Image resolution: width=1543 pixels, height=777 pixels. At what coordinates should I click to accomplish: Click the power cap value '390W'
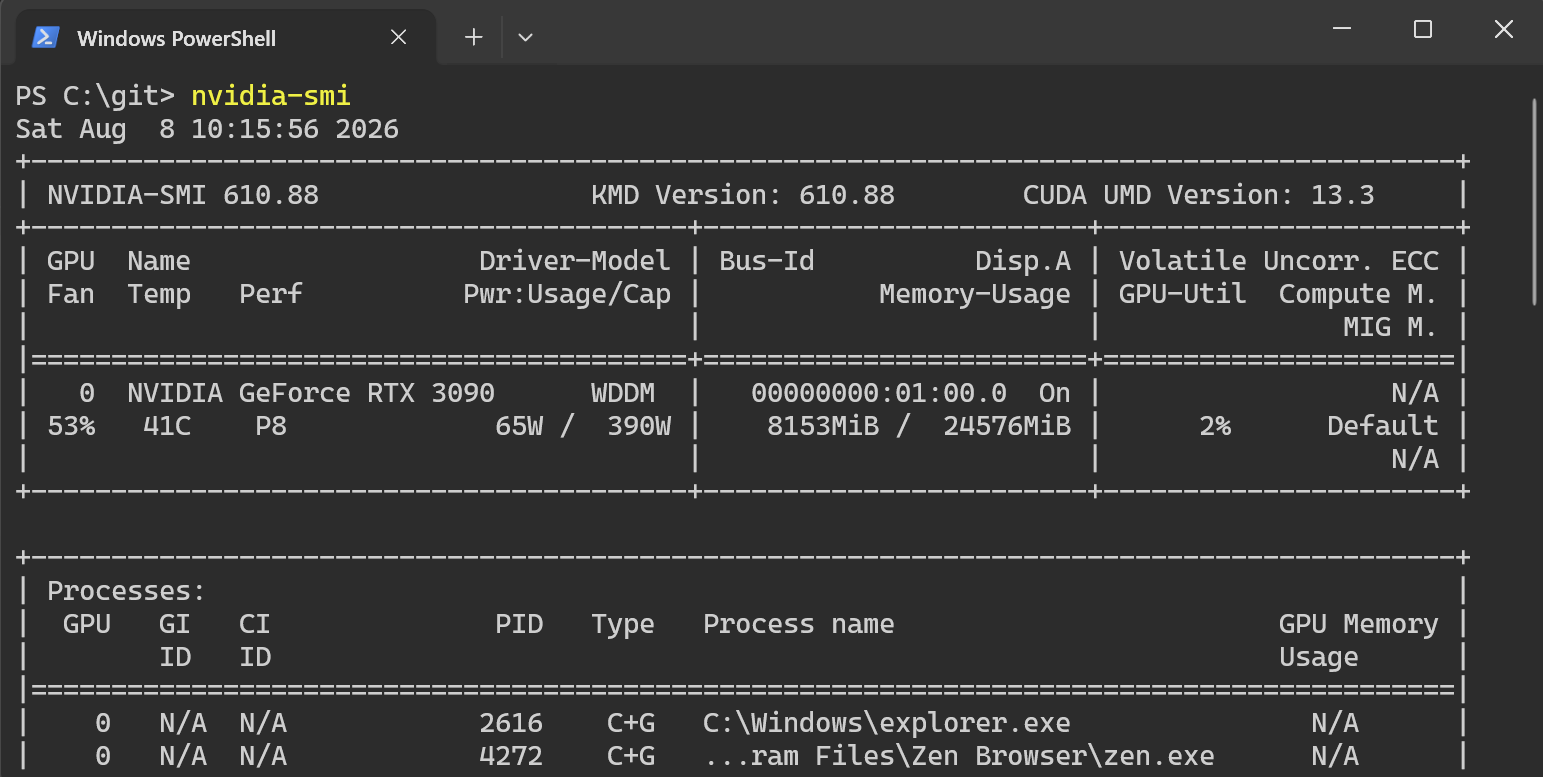[x=639, y=426]
